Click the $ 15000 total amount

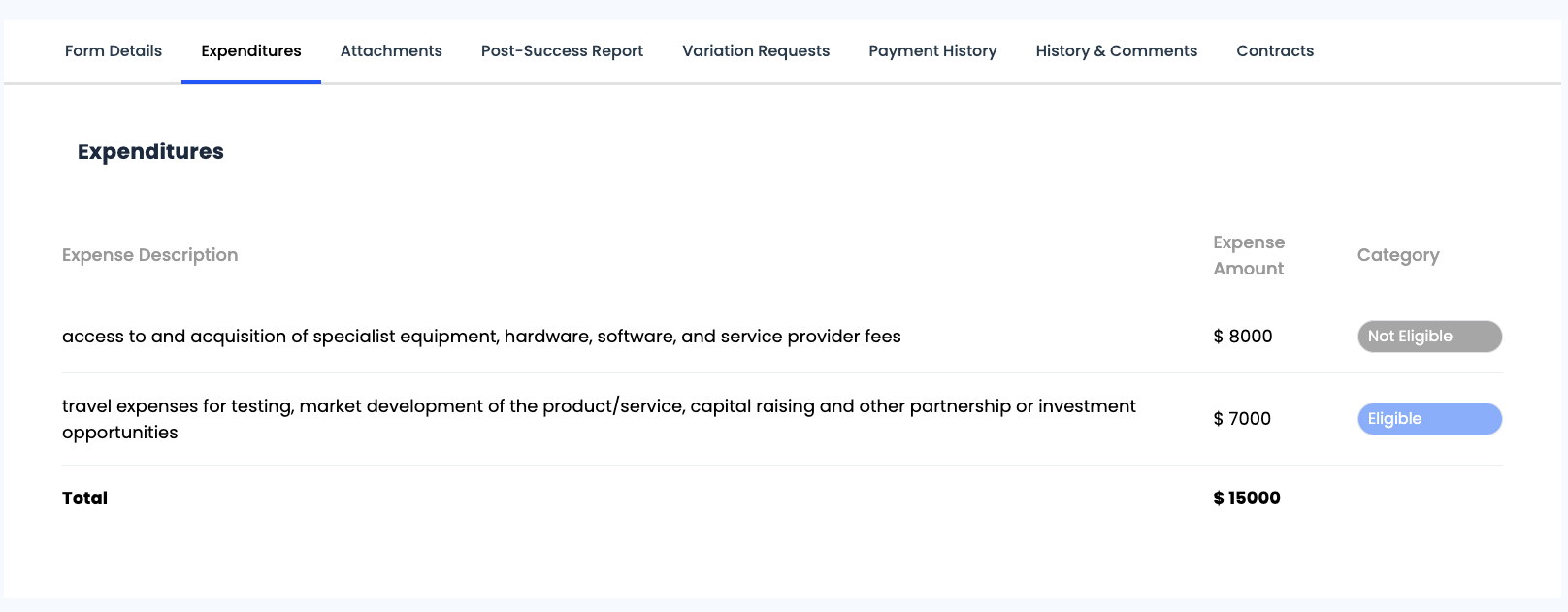pyautogui.click(x=1246, y=499)
